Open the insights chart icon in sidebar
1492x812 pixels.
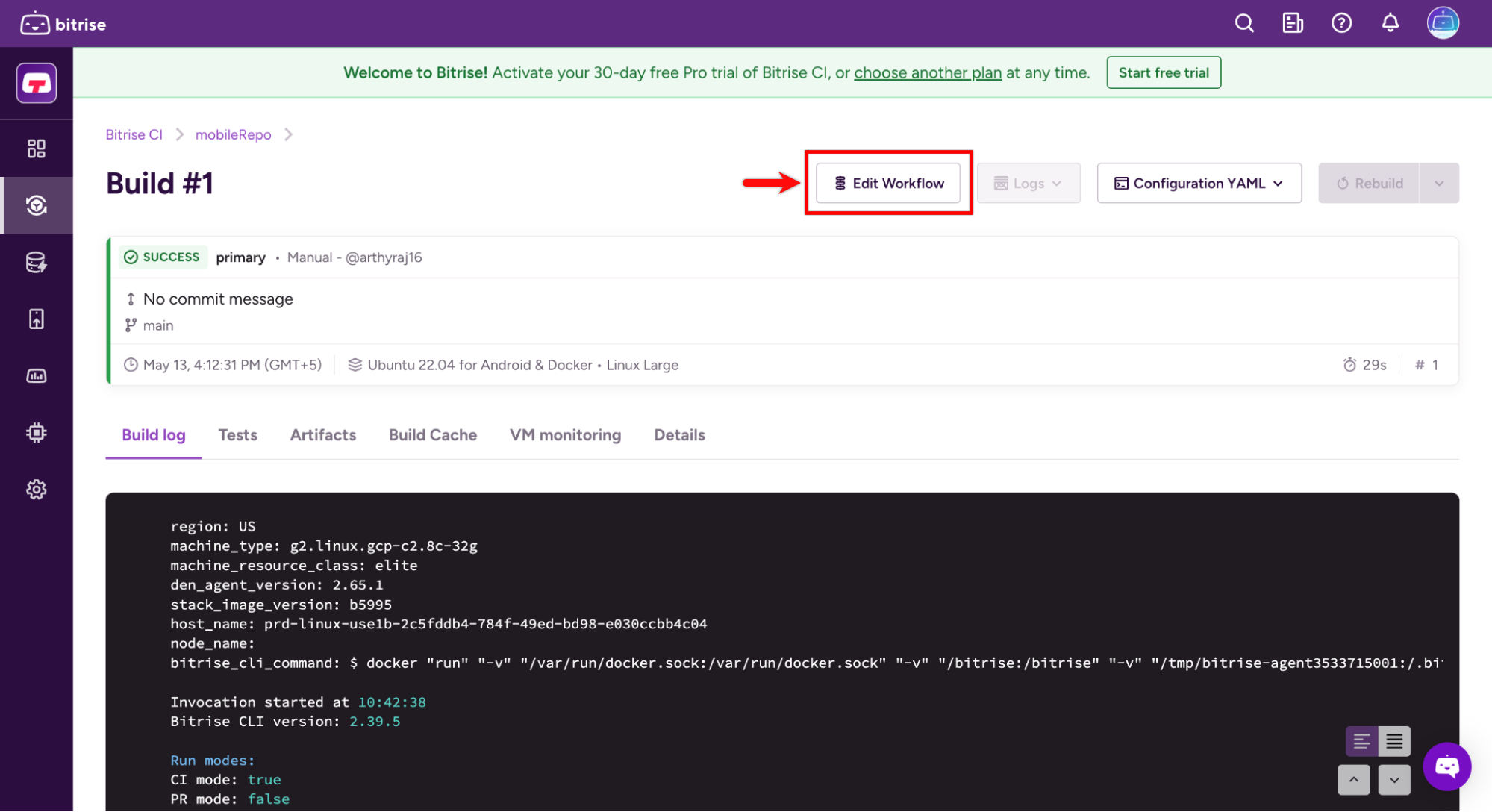pyautogui.click(x=37, y=375)
